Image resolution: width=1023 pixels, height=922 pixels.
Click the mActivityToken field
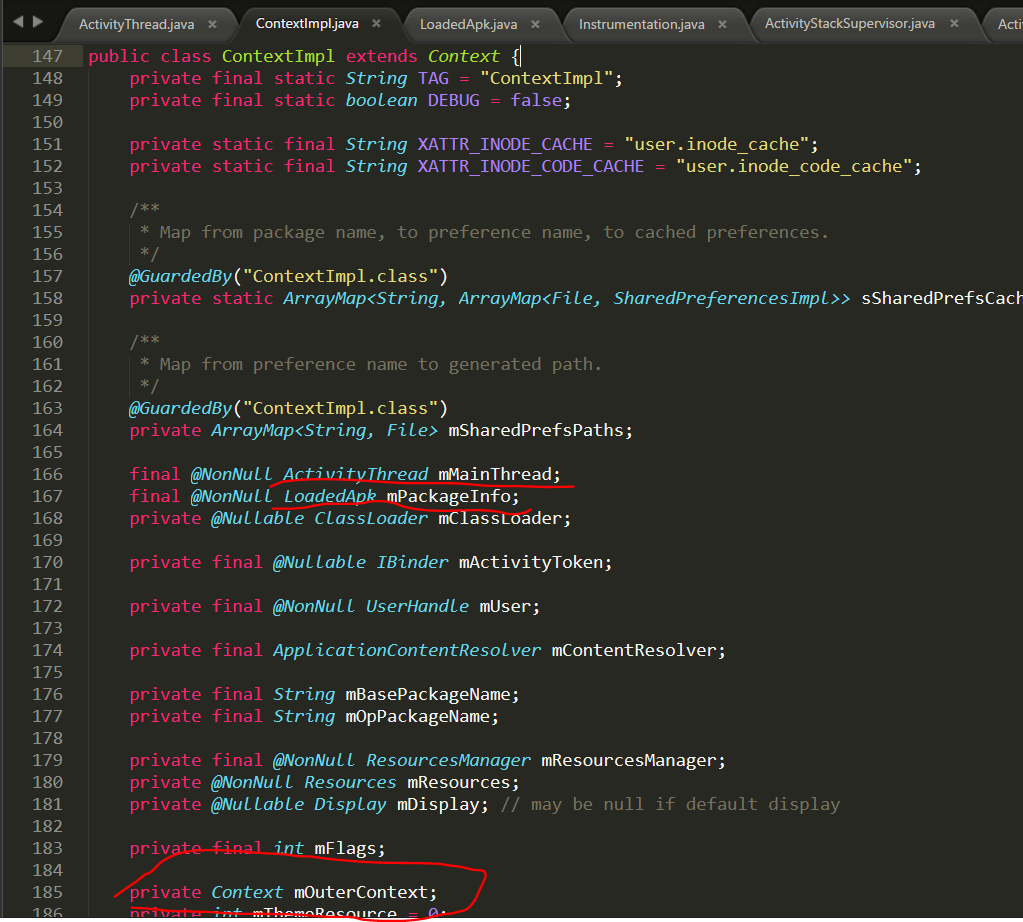[x=530, y=562]
